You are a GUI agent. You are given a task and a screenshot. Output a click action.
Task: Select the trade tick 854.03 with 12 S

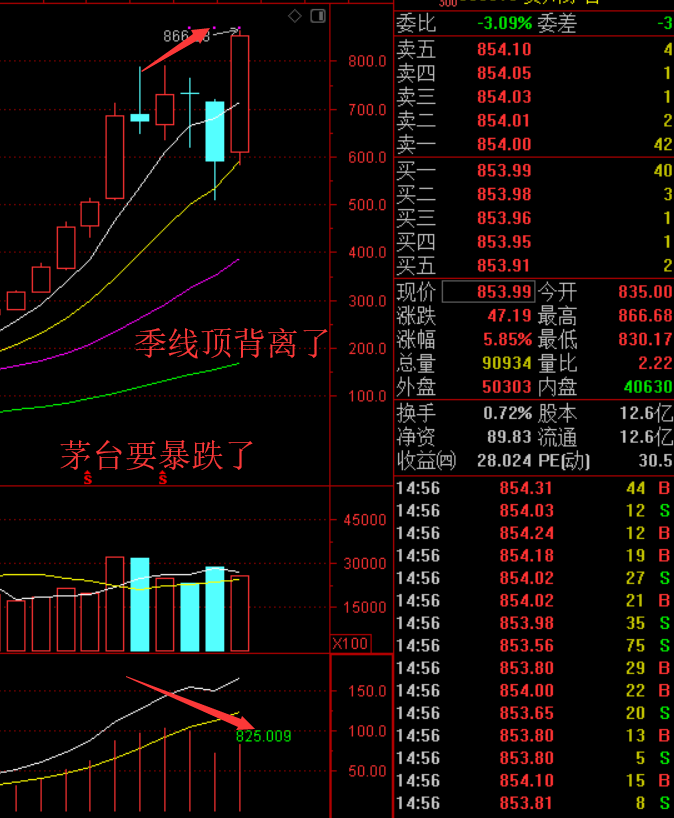coord(534,511)
